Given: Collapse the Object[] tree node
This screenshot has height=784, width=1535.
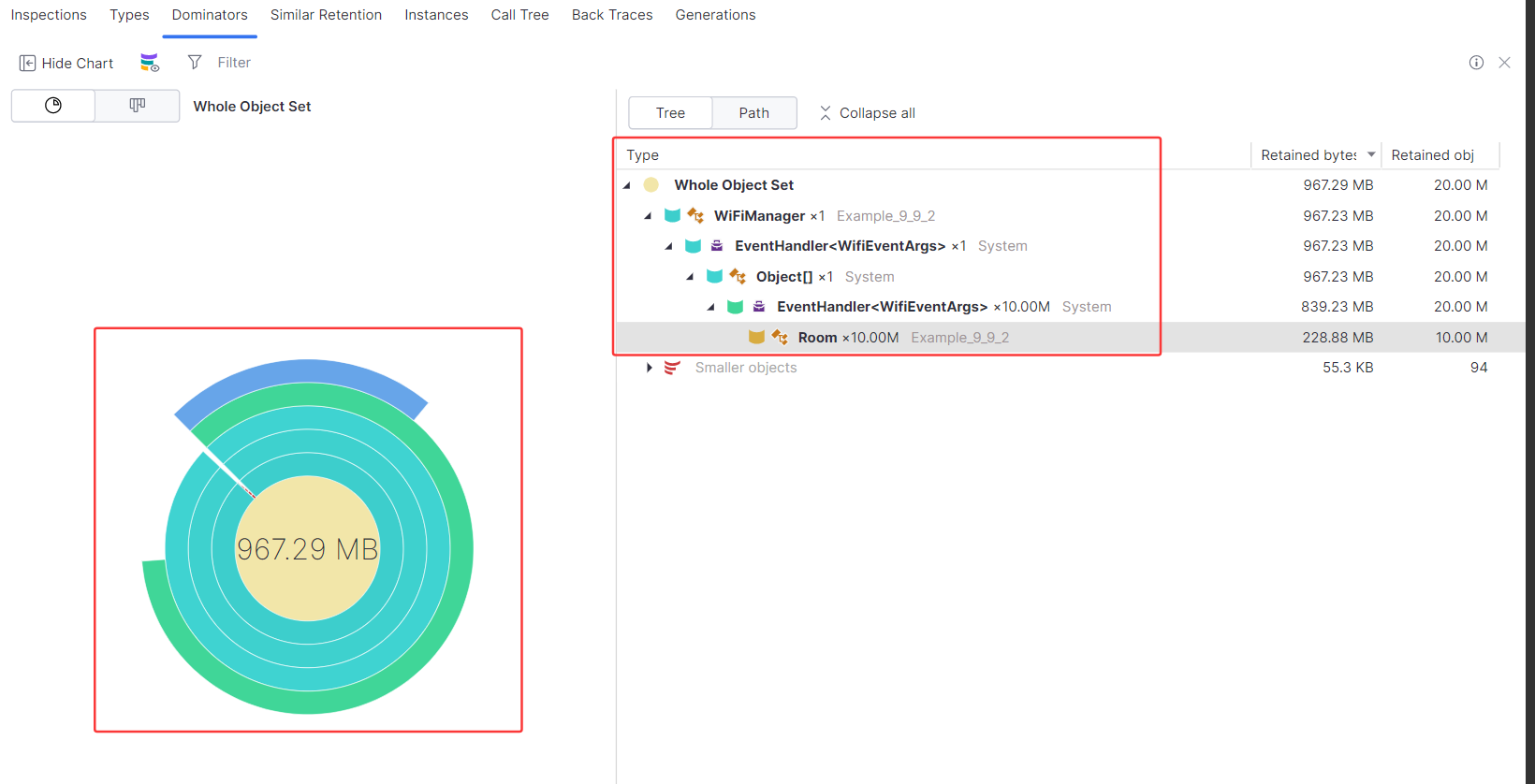Looking at the screenshot, I should (x=690, y=277).
